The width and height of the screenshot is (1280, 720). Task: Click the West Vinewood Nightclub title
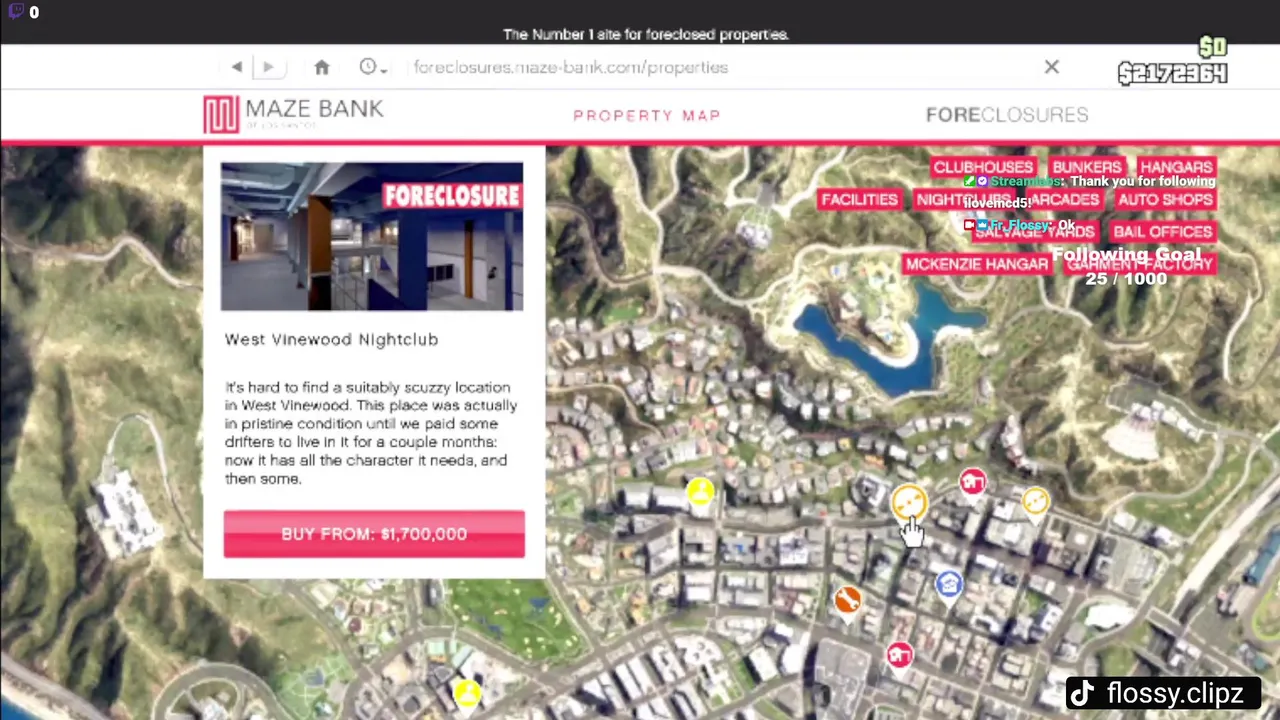click(x=331, y=340)
